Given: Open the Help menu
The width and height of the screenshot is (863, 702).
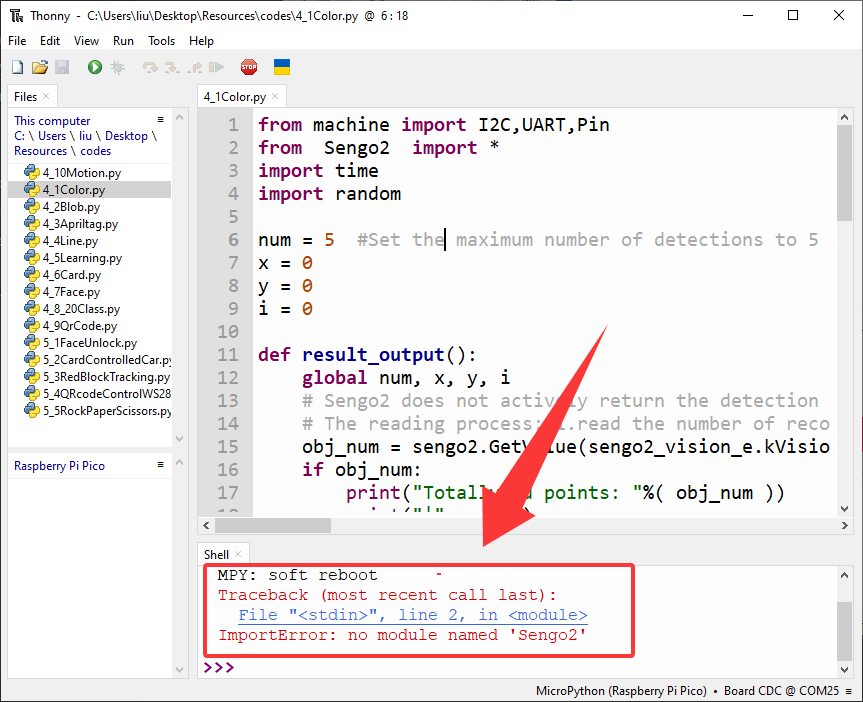Looking at the screenshot, I should [201, 41].
